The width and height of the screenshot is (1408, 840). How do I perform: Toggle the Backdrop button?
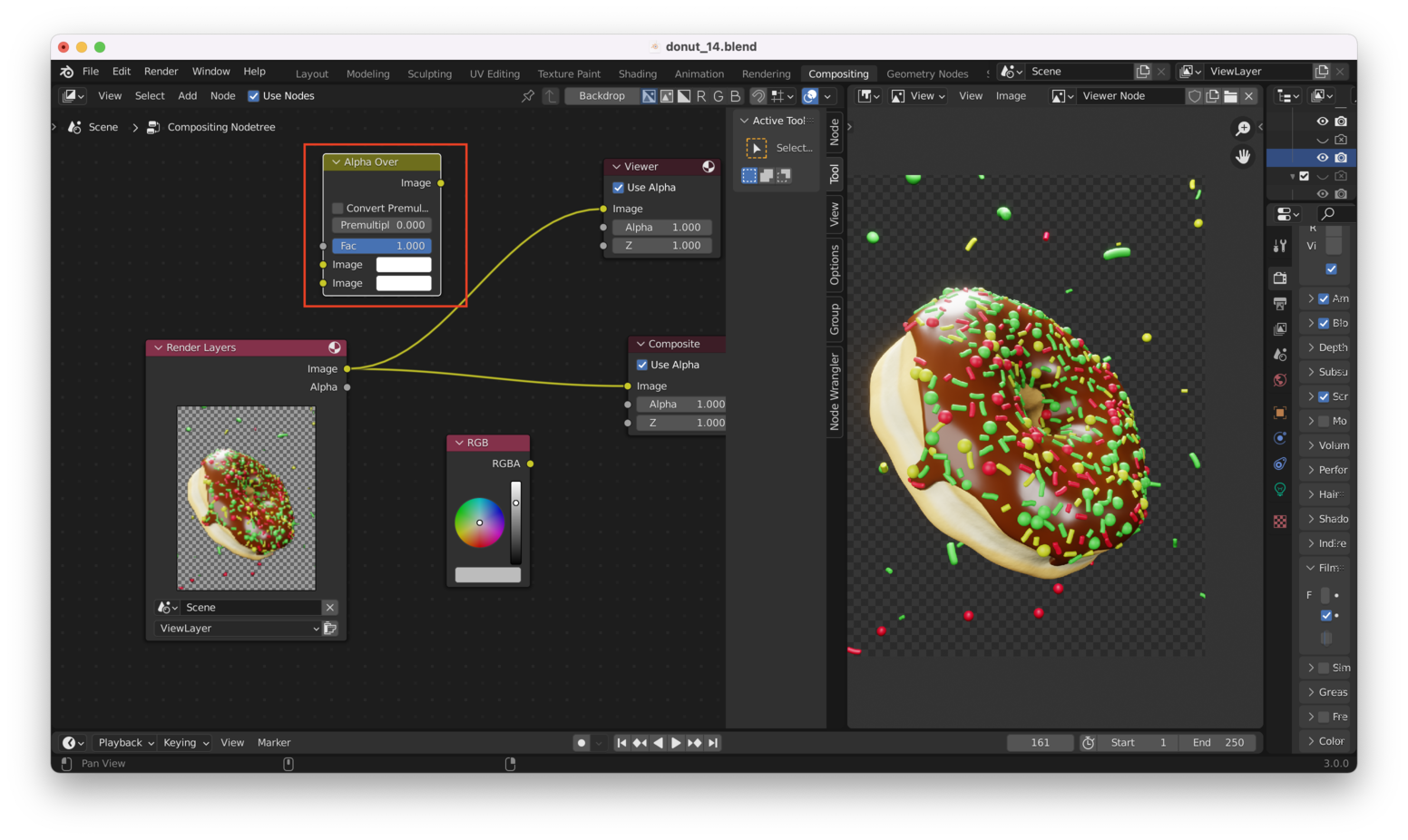pos(601,96)
